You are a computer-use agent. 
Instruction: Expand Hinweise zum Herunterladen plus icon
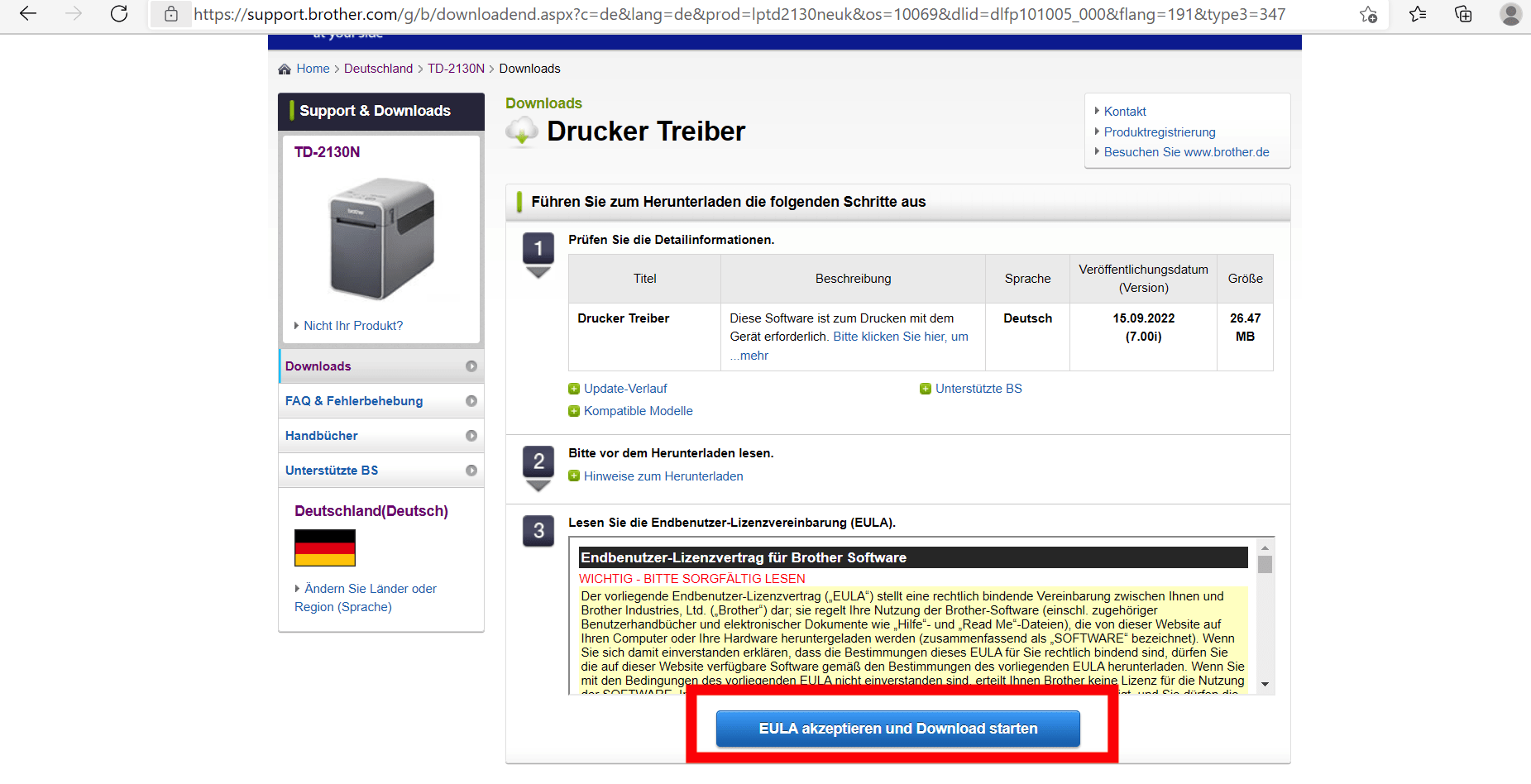(x=574, y=476)
